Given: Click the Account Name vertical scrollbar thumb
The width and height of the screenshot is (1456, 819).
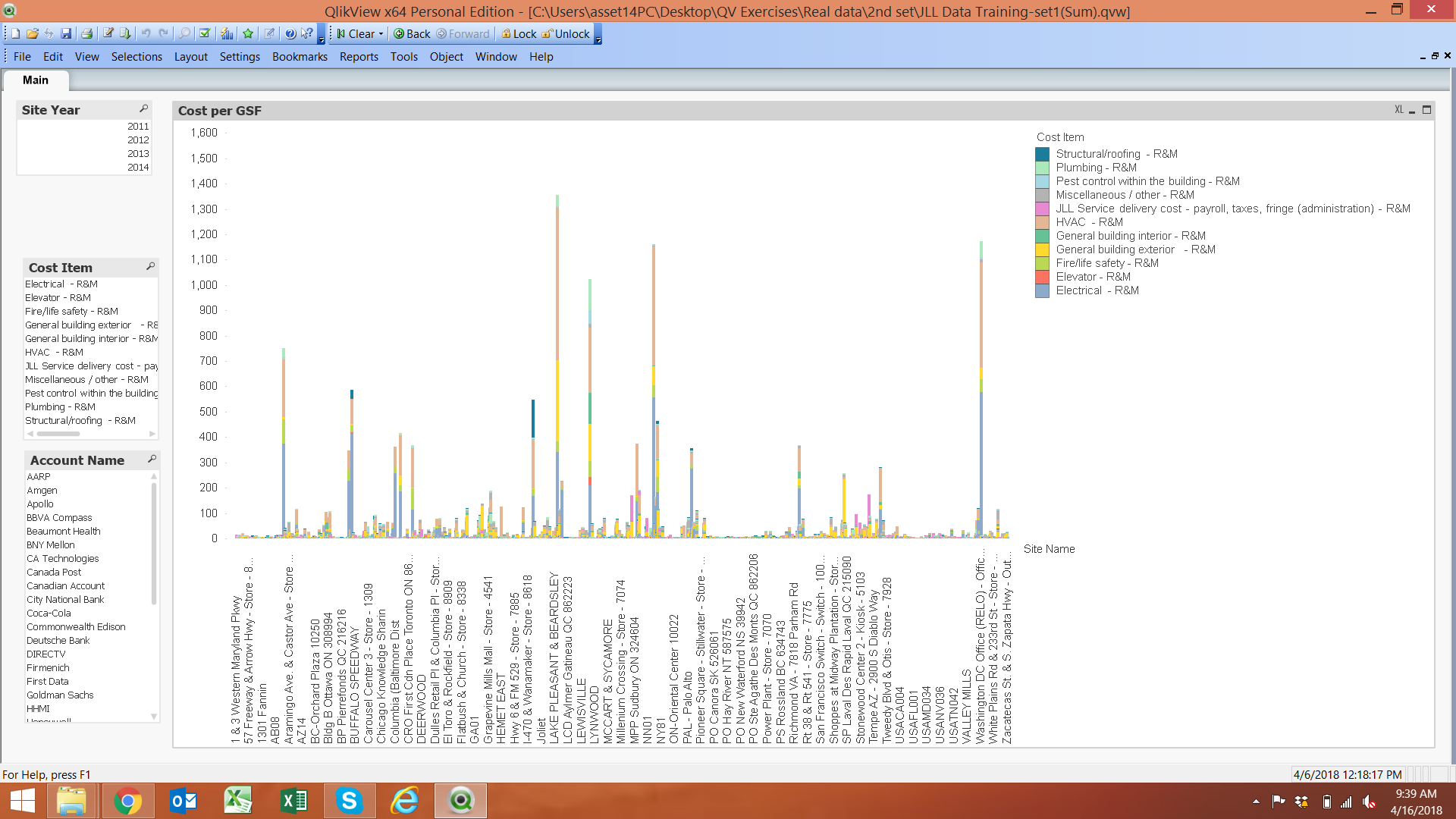Looking at the screenshot, I should pos(154,544).
